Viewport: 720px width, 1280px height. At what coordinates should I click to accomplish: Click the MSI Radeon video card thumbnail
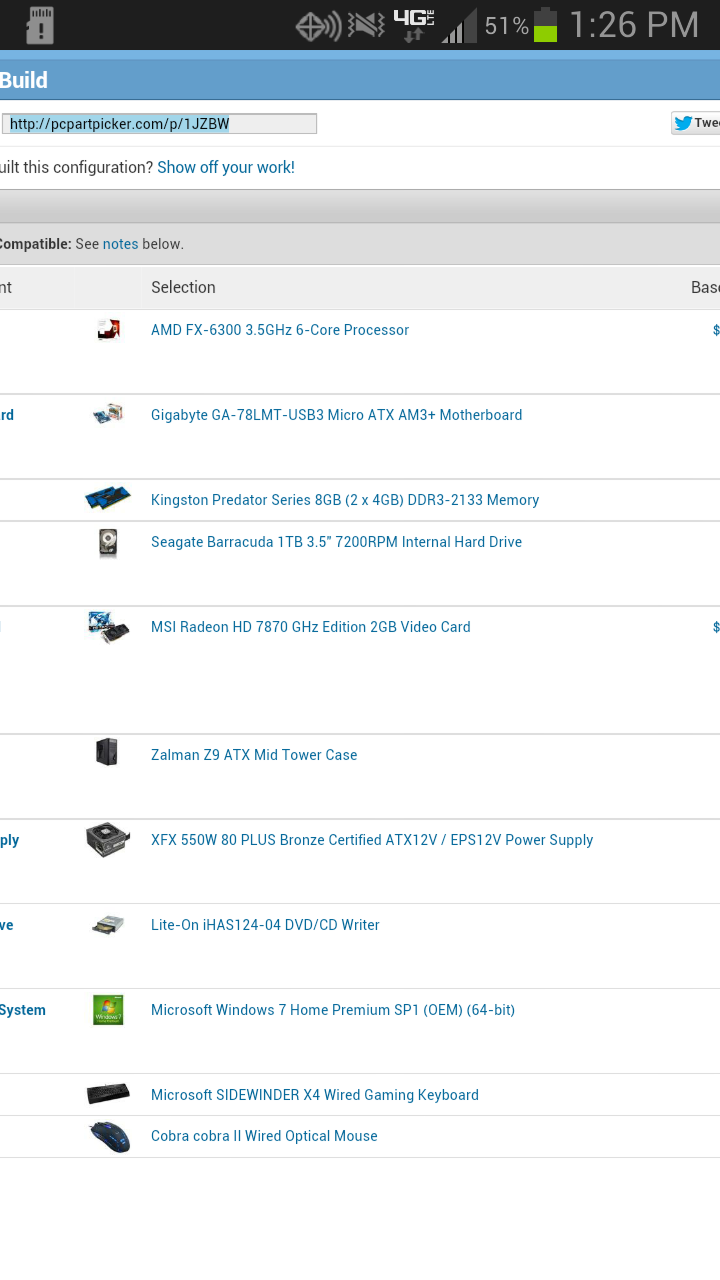tap(108, 627)
